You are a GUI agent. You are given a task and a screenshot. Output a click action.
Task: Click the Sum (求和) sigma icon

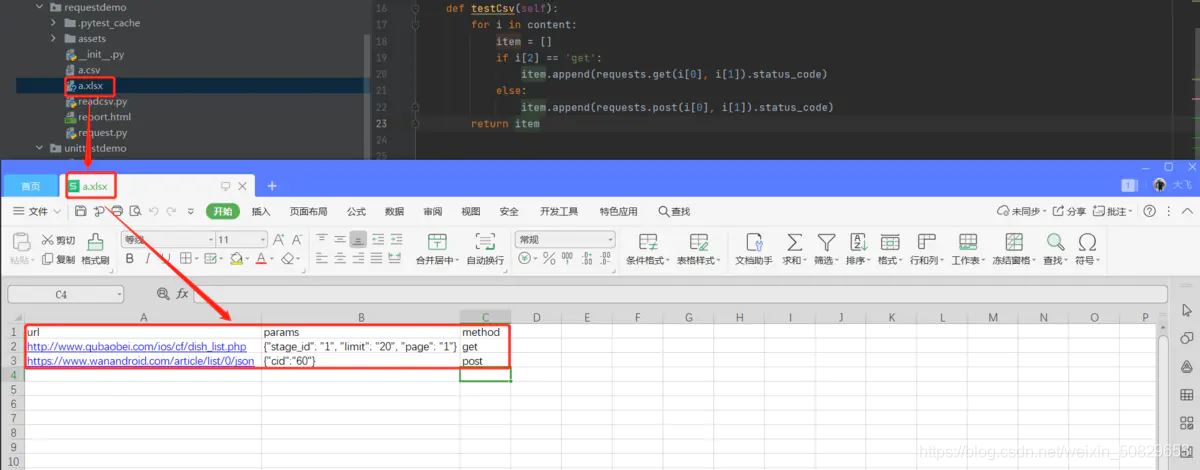point(794,241)
